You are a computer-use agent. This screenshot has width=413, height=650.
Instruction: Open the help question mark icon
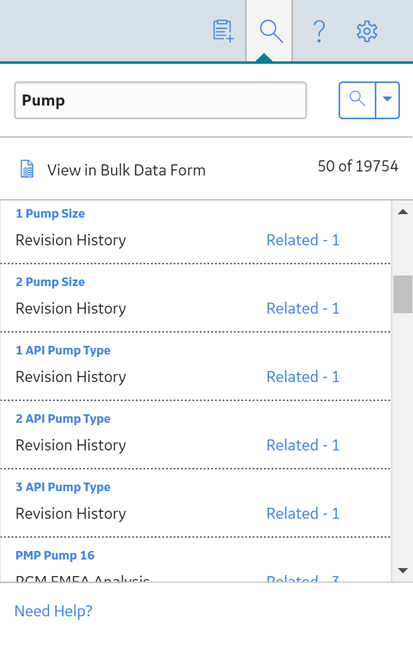click(x=318, y=32)
